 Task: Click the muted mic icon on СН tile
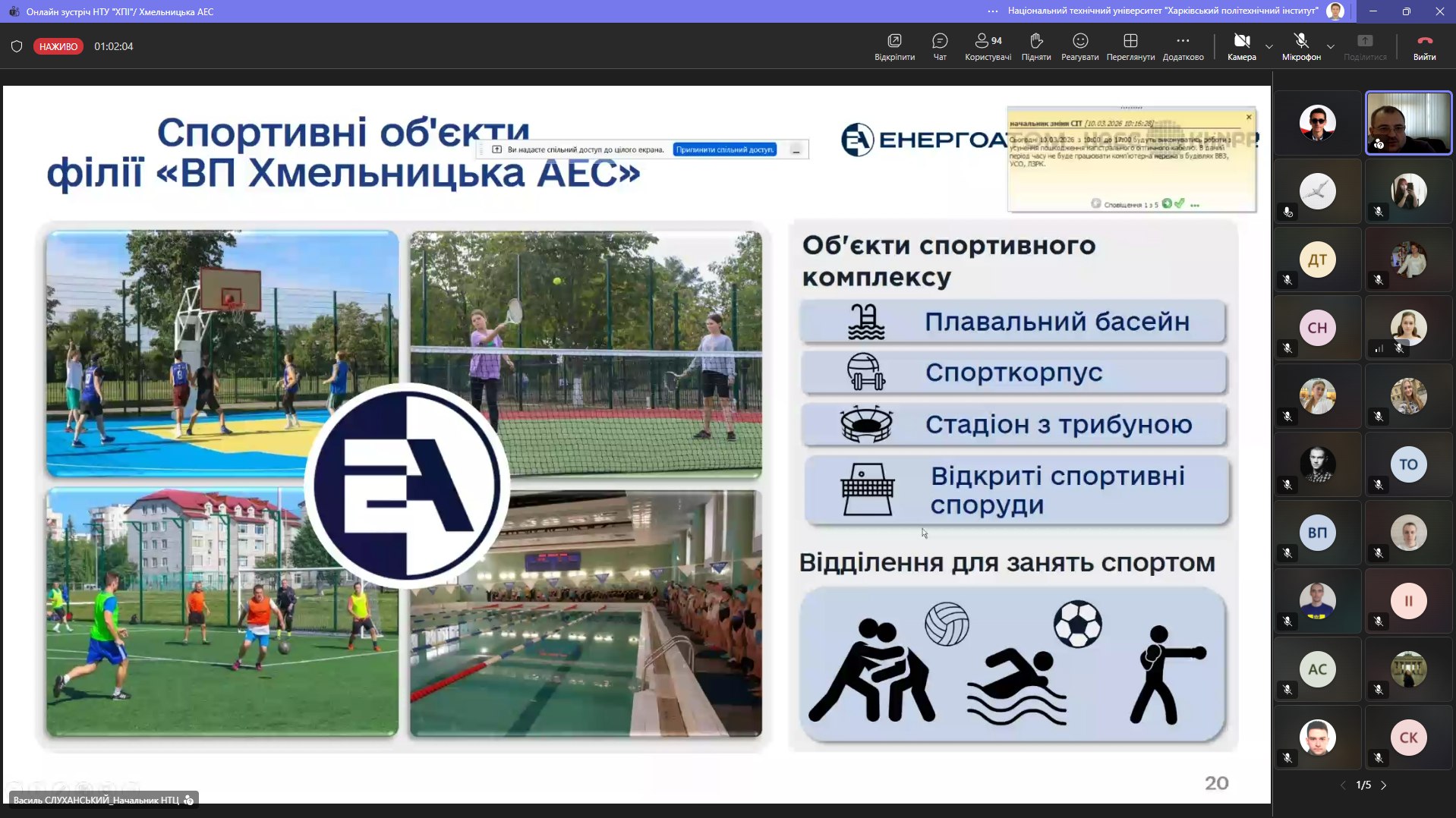click(1287, 348)
